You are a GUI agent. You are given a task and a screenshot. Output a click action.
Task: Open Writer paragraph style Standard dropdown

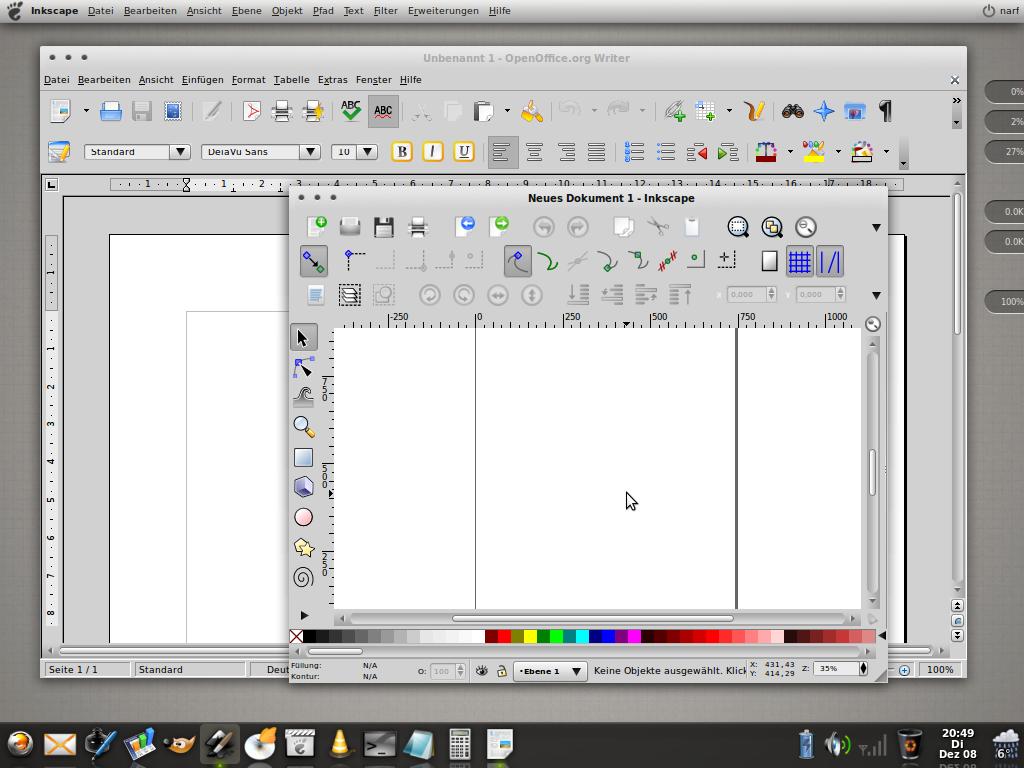click(x=180, y=152)
